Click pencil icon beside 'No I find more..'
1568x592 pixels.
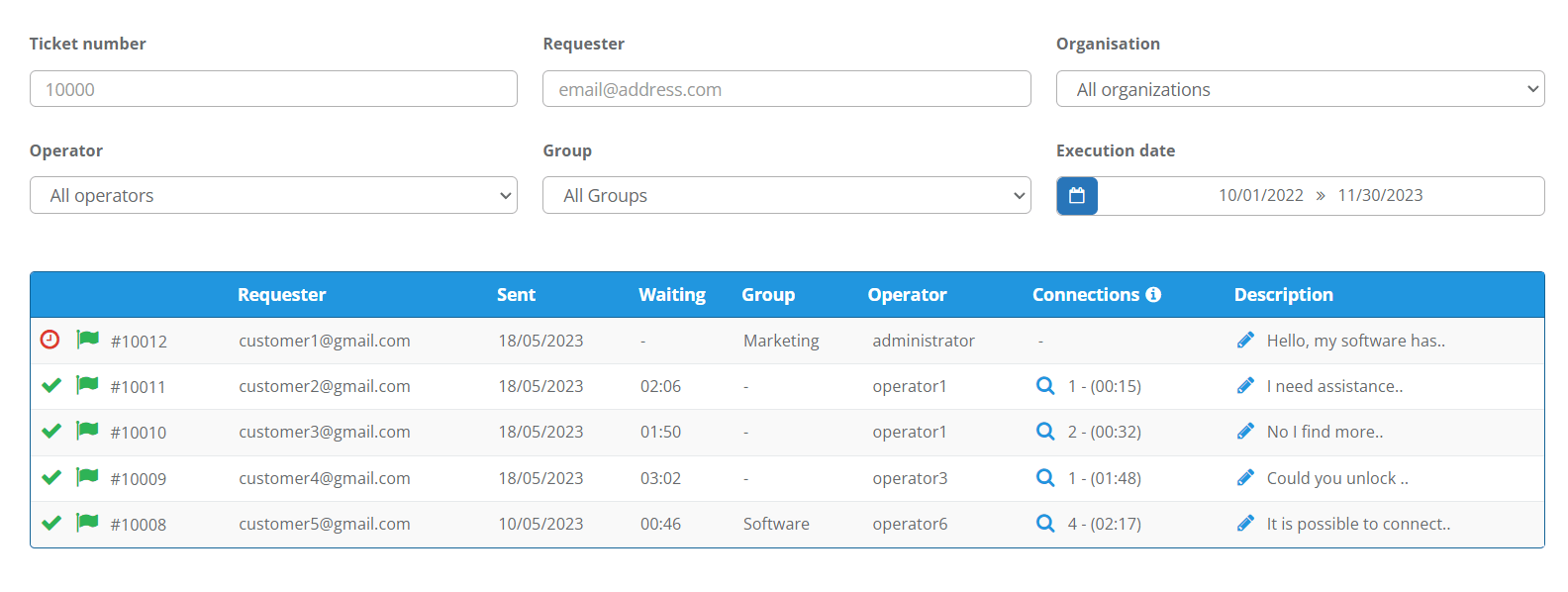(x=1245, y=432)
